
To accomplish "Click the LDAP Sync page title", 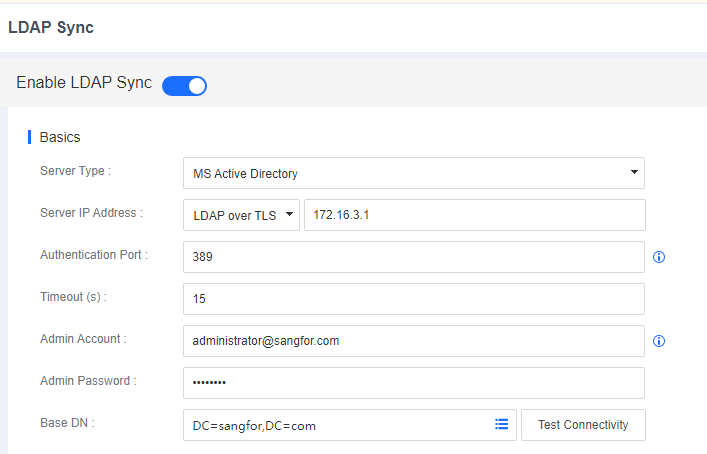I will pyautogui.click(x=51, y=28).
